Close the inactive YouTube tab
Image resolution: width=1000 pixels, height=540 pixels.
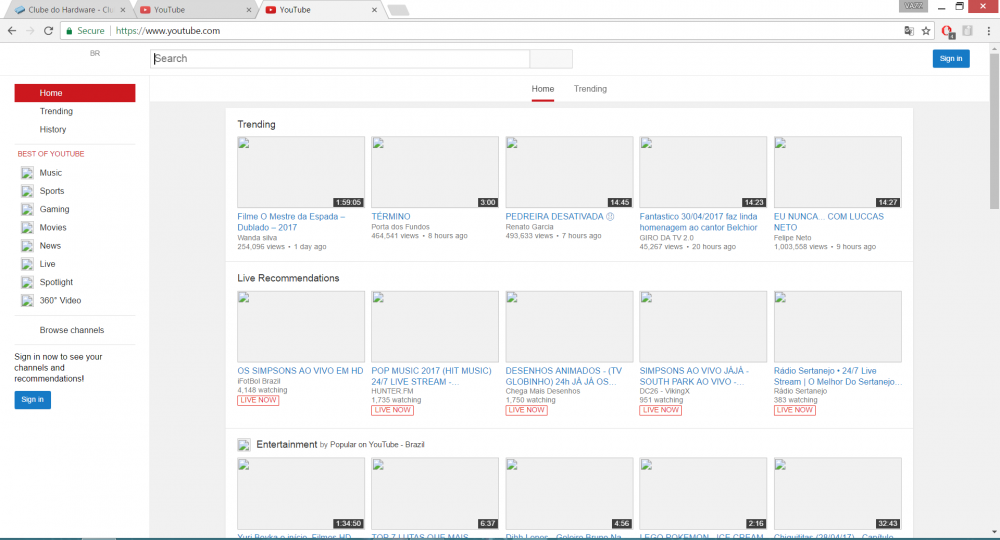(x=249, y=10)
